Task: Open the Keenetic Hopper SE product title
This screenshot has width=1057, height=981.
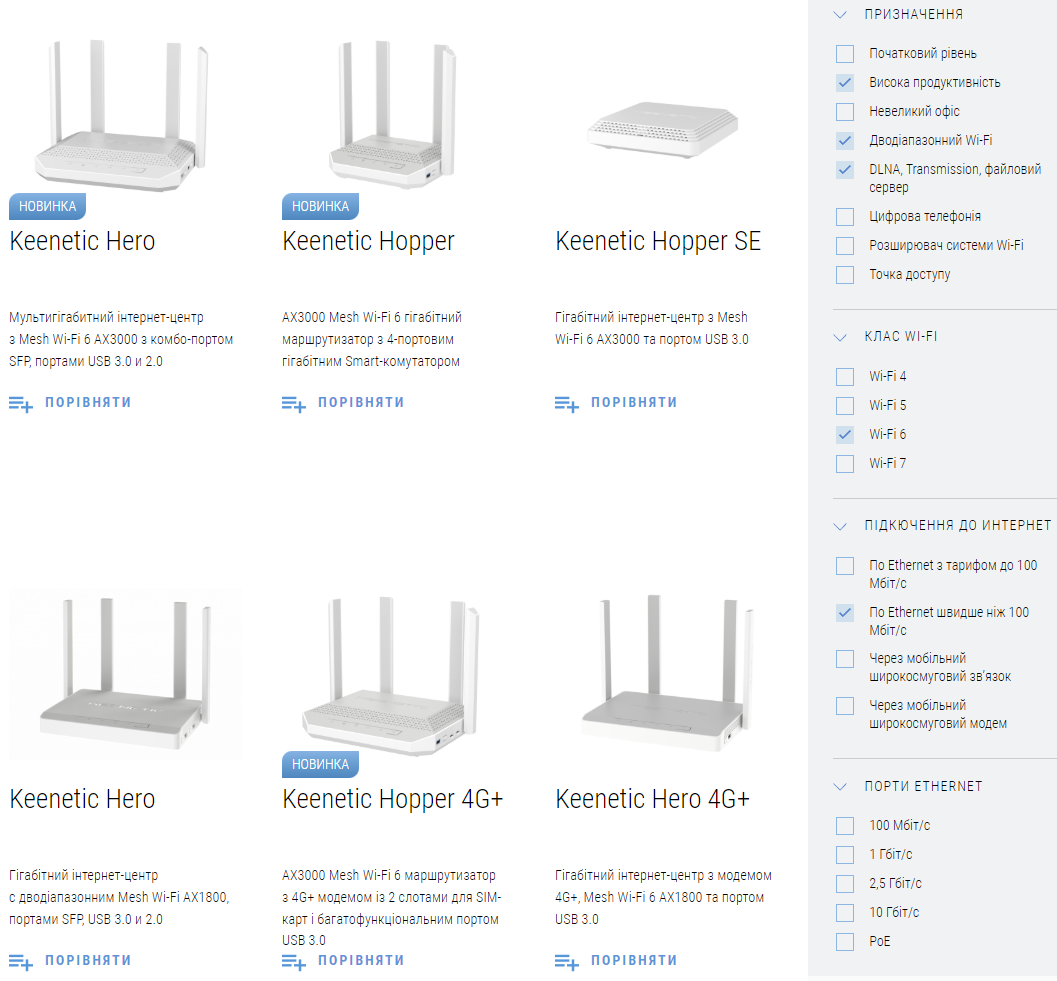Action: click(658, 241)
